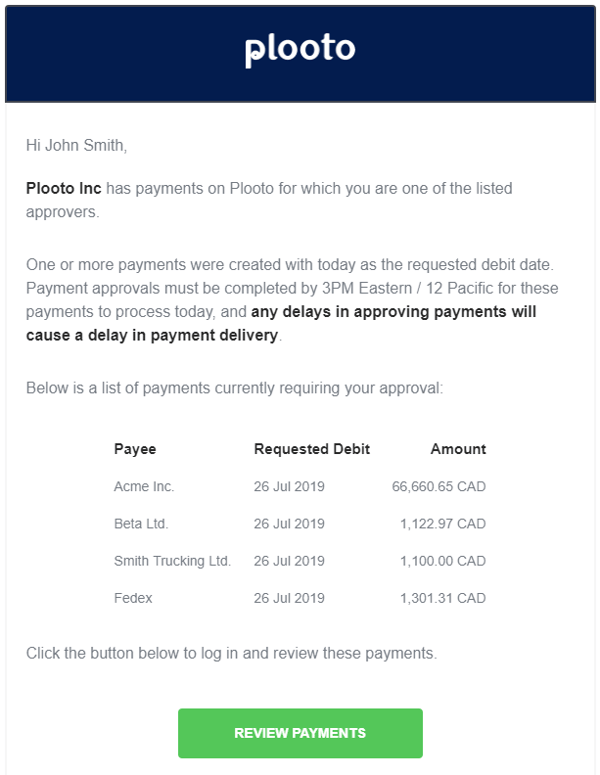Viewport: 600px width, 775px height.
Task: Click the 1,100.00 CAD amount
Action: click(443, 561)
